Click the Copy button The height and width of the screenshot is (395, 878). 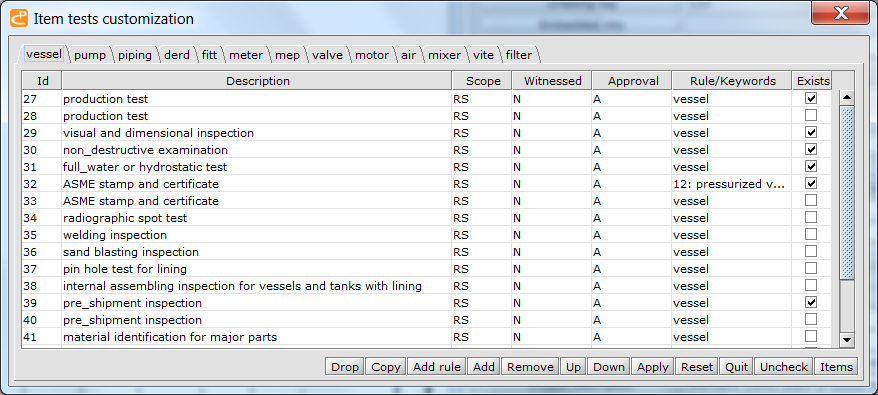click(x=386, y=367)
